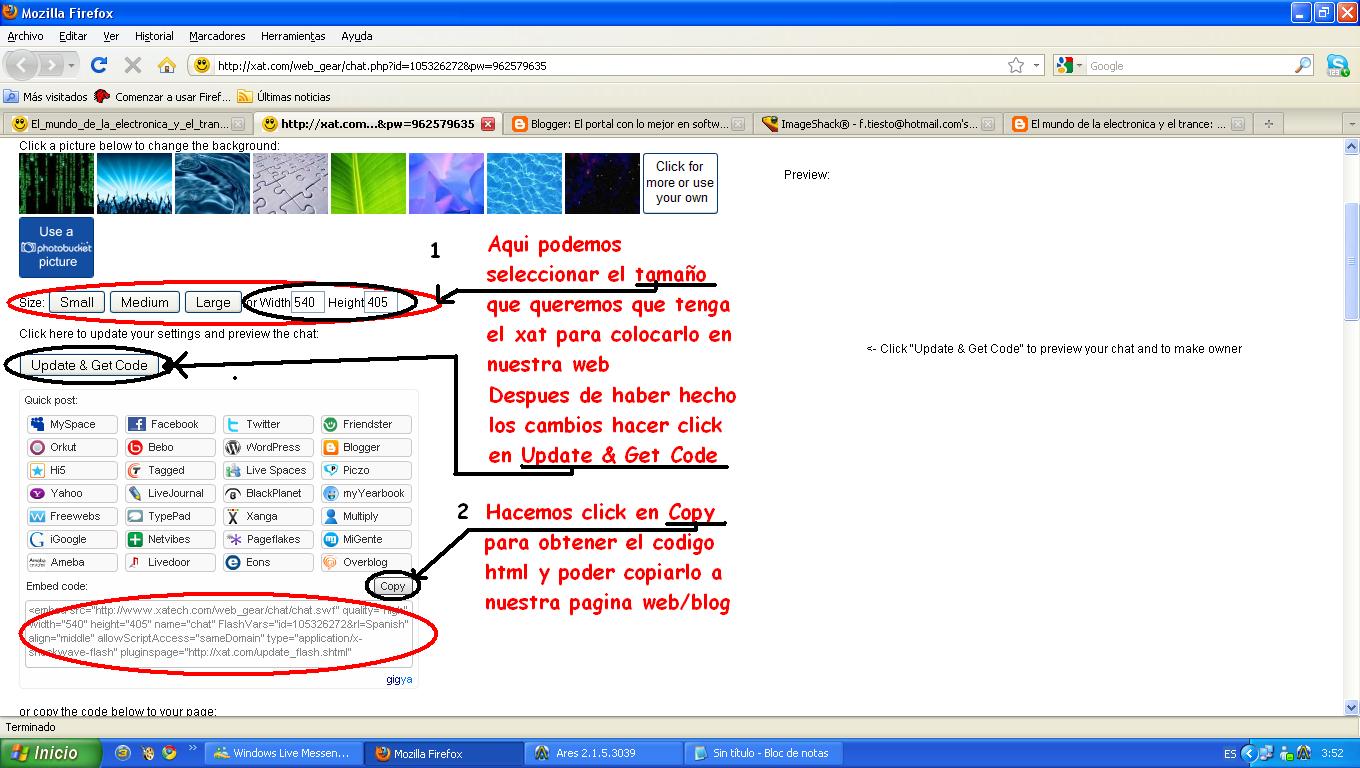
Task: Switch to the Blogger portal tab
Action: click(x=628, y=124)
